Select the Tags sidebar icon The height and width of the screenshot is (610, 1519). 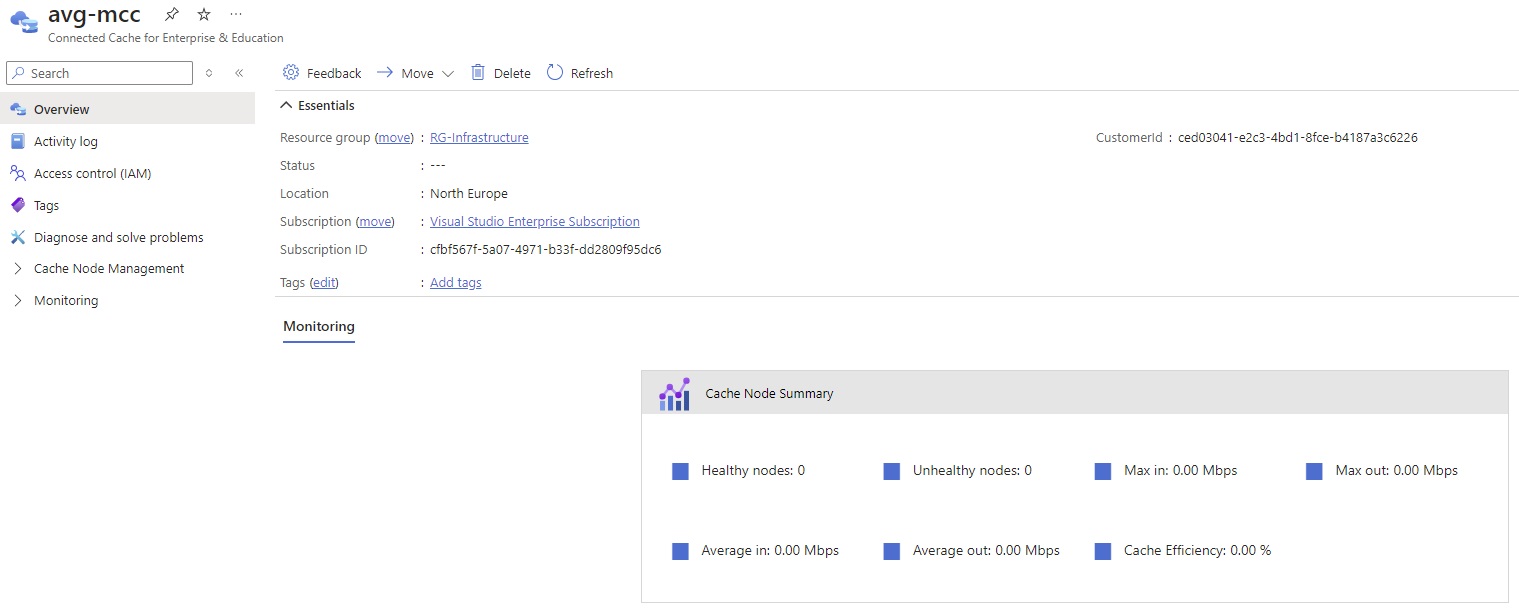point(20,205)
